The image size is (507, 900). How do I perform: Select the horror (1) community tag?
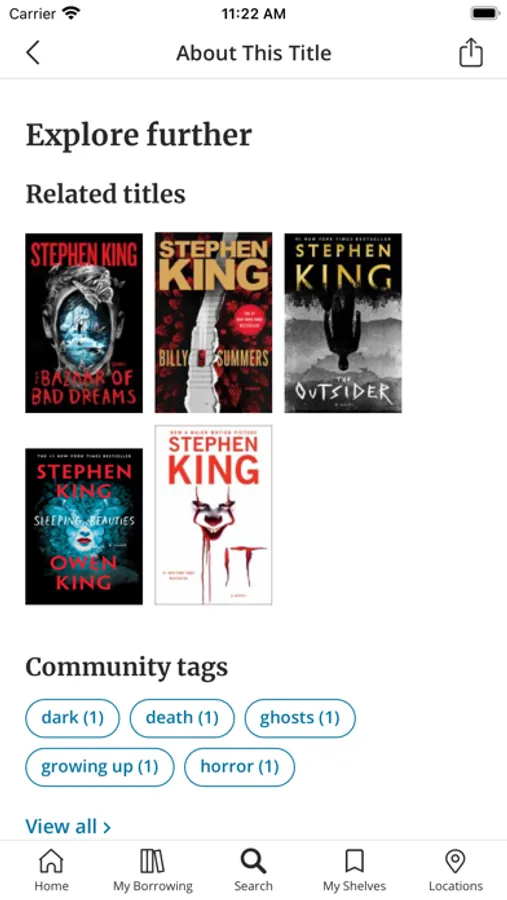pos(239,767)
